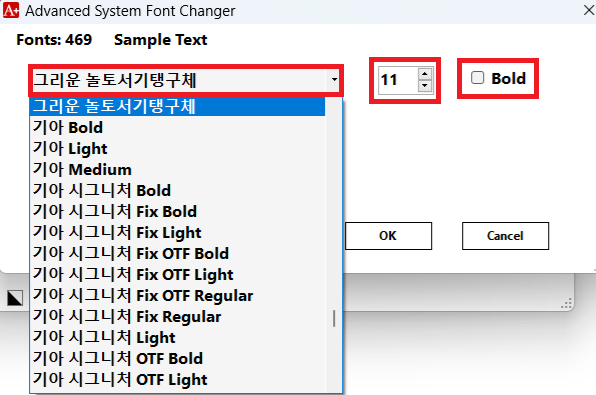Select 기아 시그니처 Fix OTF Regular
This screenshot has width=596, height=395.
178,295
